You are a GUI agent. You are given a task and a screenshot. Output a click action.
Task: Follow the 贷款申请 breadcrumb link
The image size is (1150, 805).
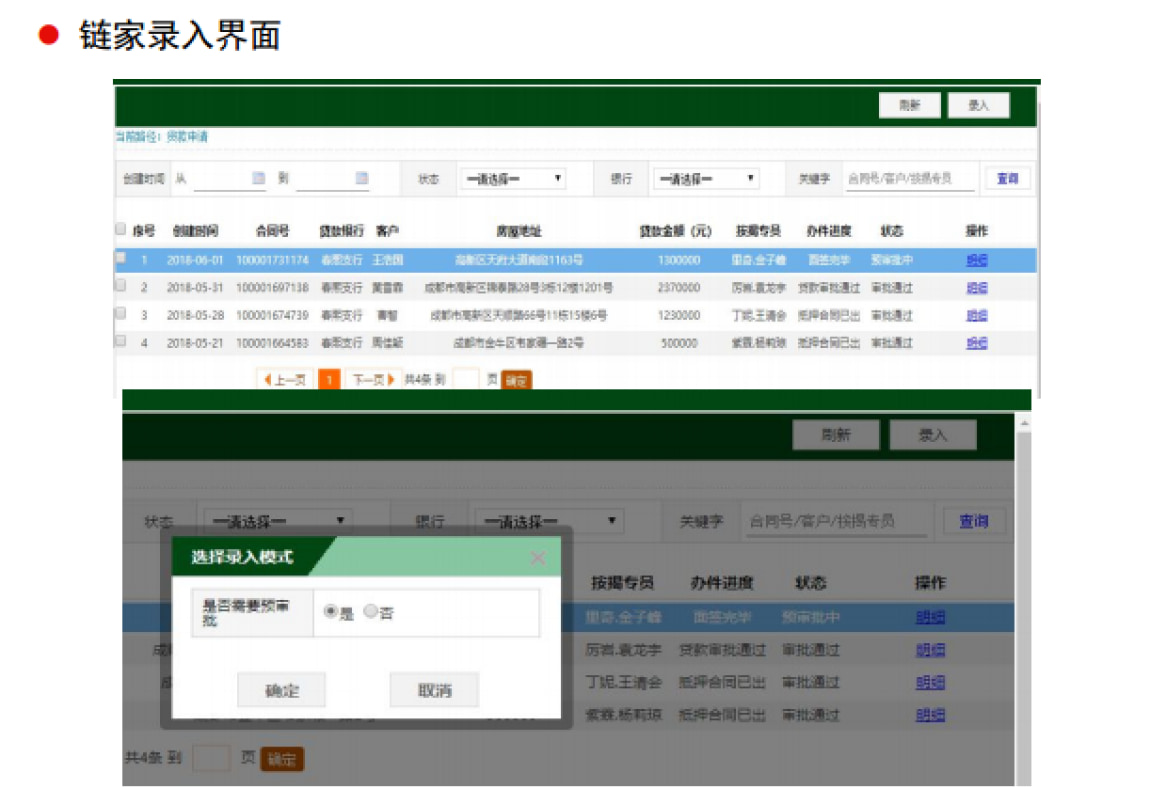click(x=187, y=136)
